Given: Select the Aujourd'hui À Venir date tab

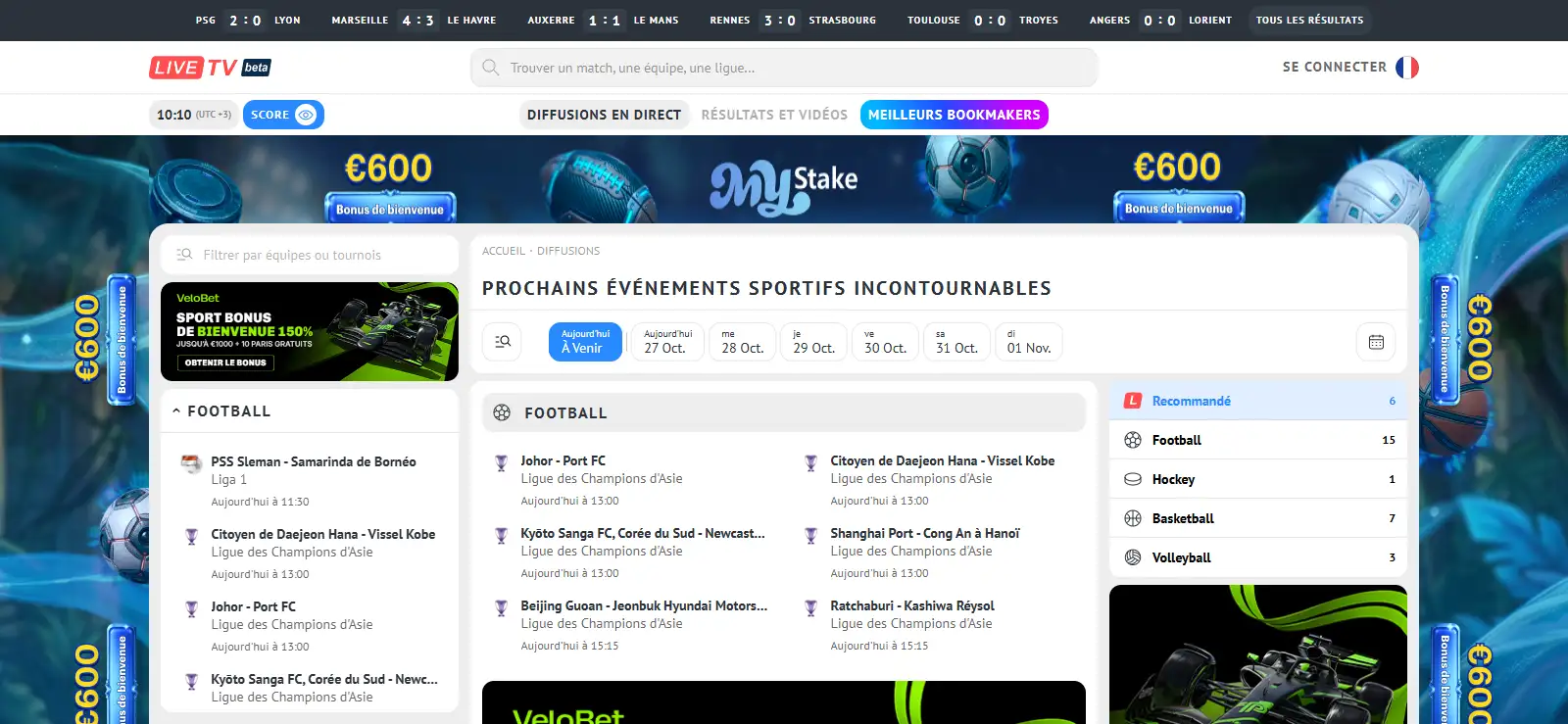Looking at the screenshot, I should coord(585,342).
